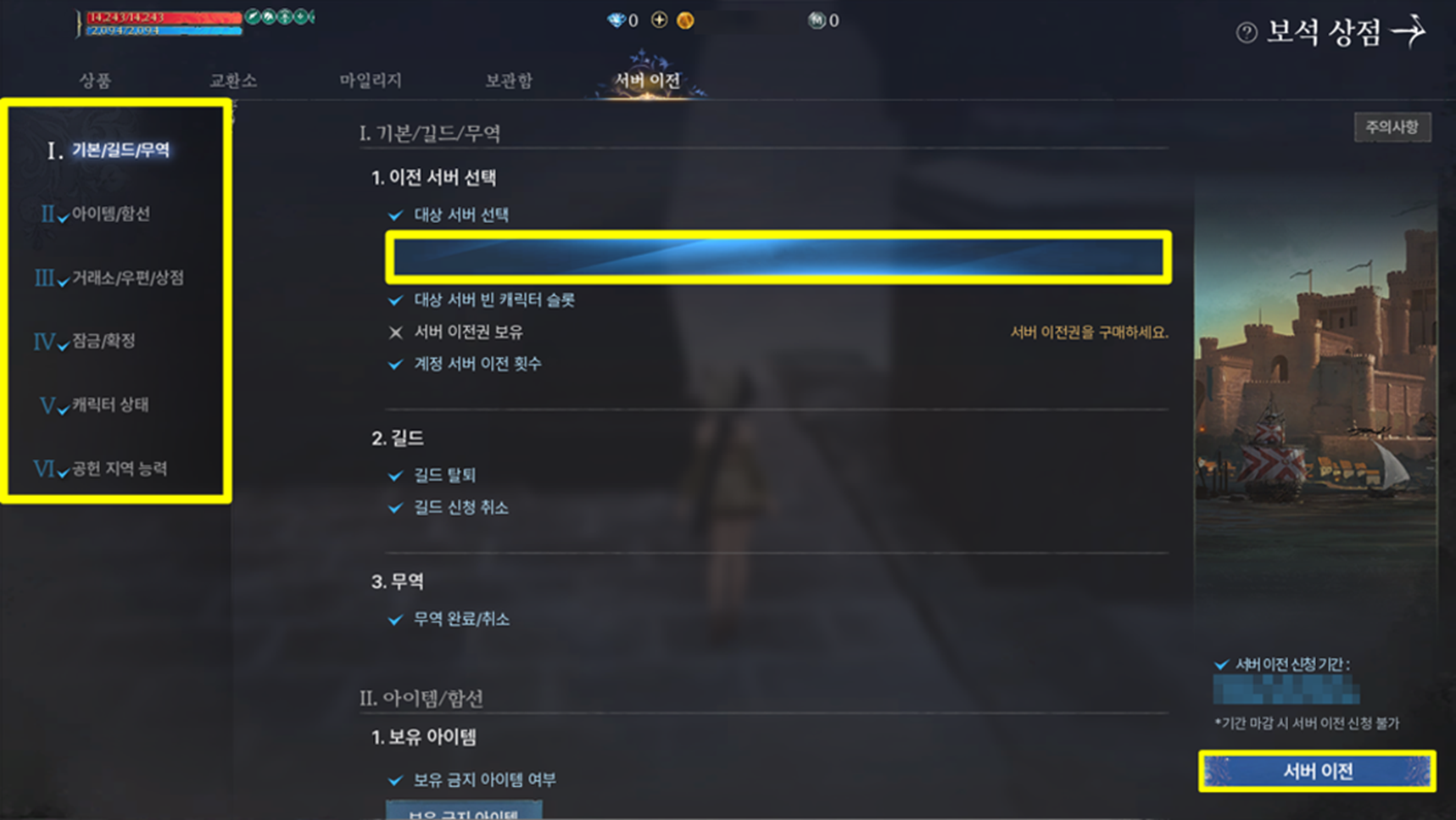Click the checkmark beside 무역 완료/취소
The image size is (1456, 820).
coord(395,620)
